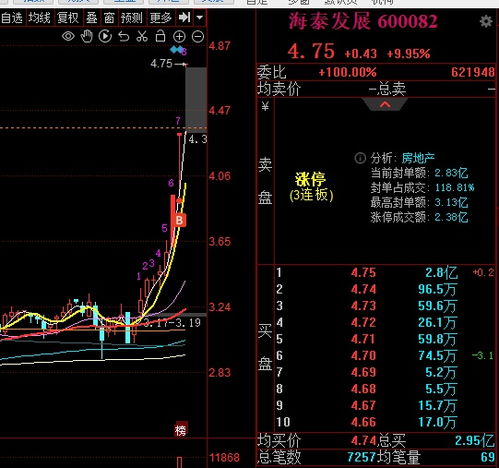
Task: Click the 11868 volume axis label
Action: [225, 458]
